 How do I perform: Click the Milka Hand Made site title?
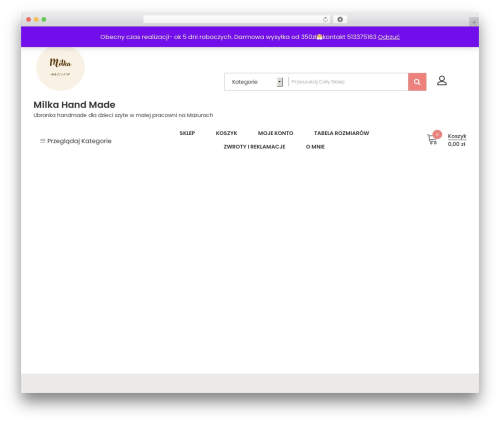(x=74, y=105)
